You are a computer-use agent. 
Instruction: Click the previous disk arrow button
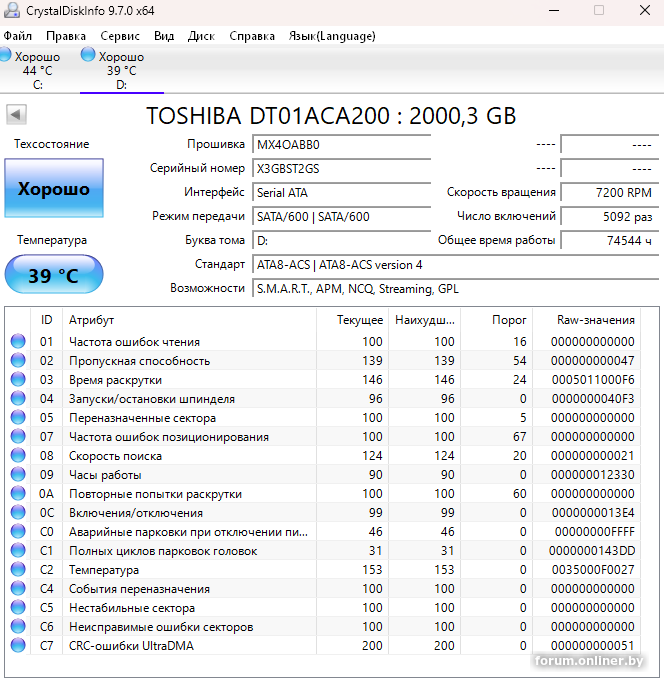point(15,114)
